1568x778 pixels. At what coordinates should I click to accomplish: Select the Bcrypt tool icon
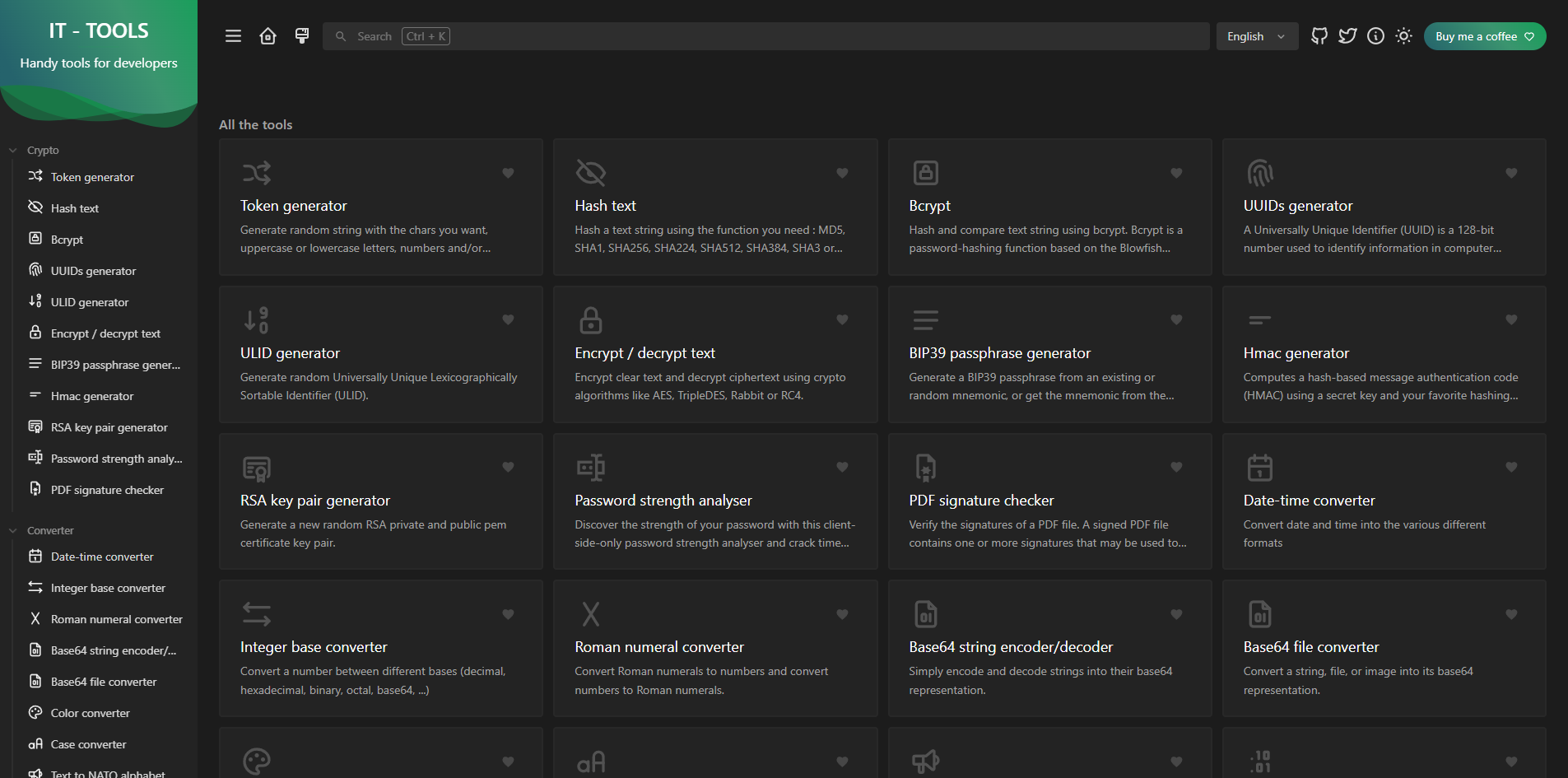tap(925, 172)
